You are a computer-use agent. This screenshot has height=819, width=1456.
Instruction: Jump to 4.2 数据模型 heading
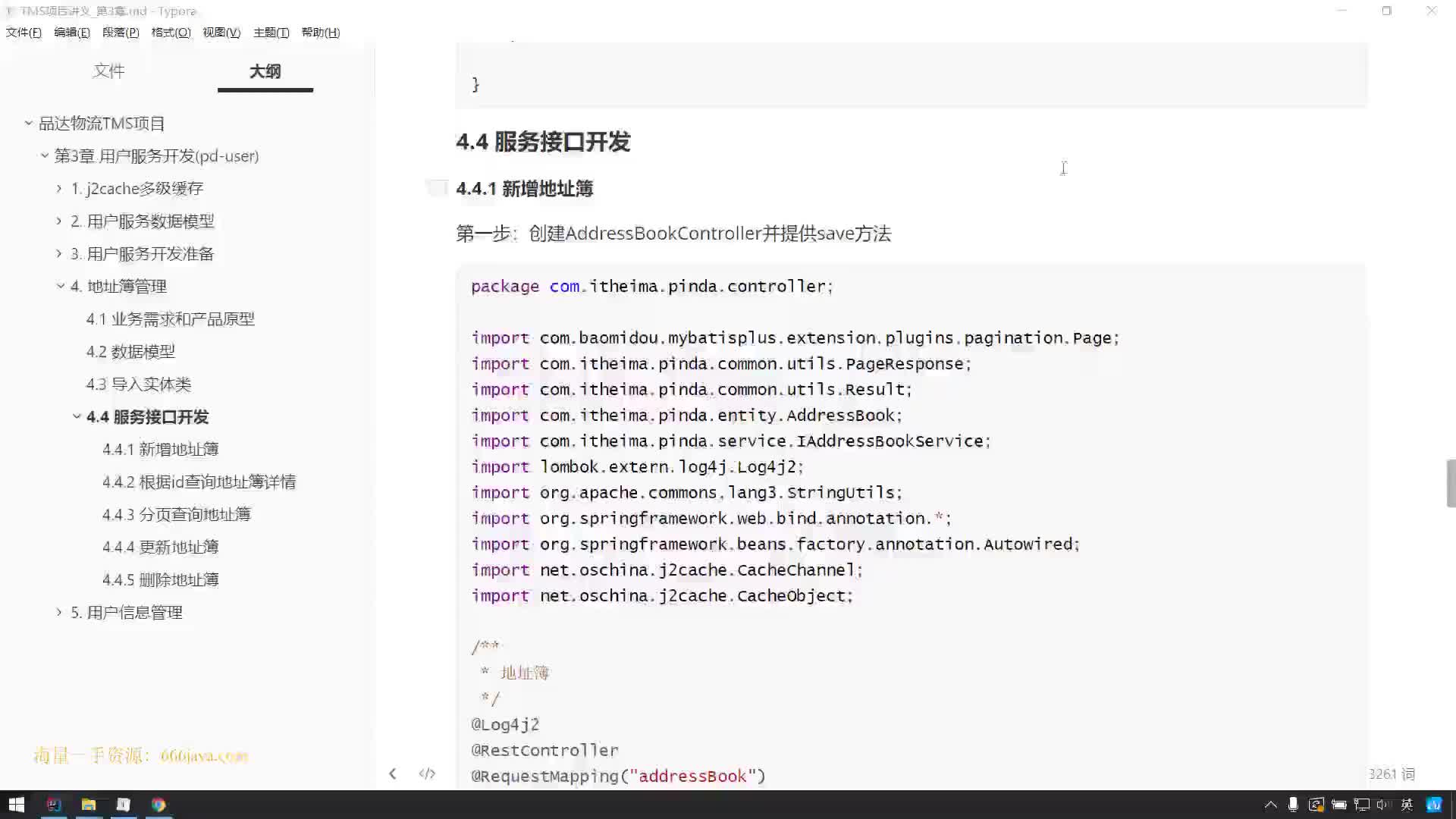pyautogui.click(x=130, y=352)
